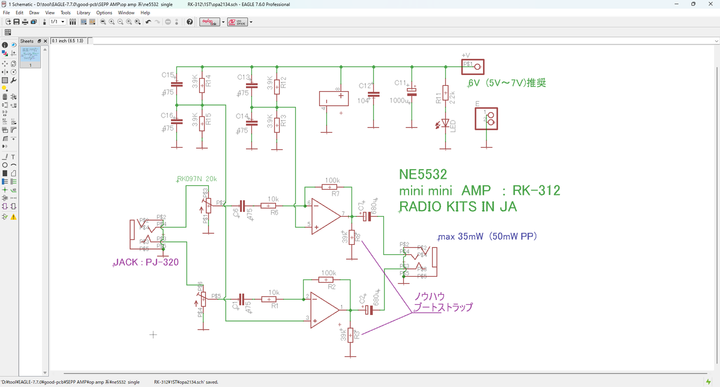The height and width of the screenshot is (387, 720).
Task: Select the Change wrench tool
Action: coord(13,80)
